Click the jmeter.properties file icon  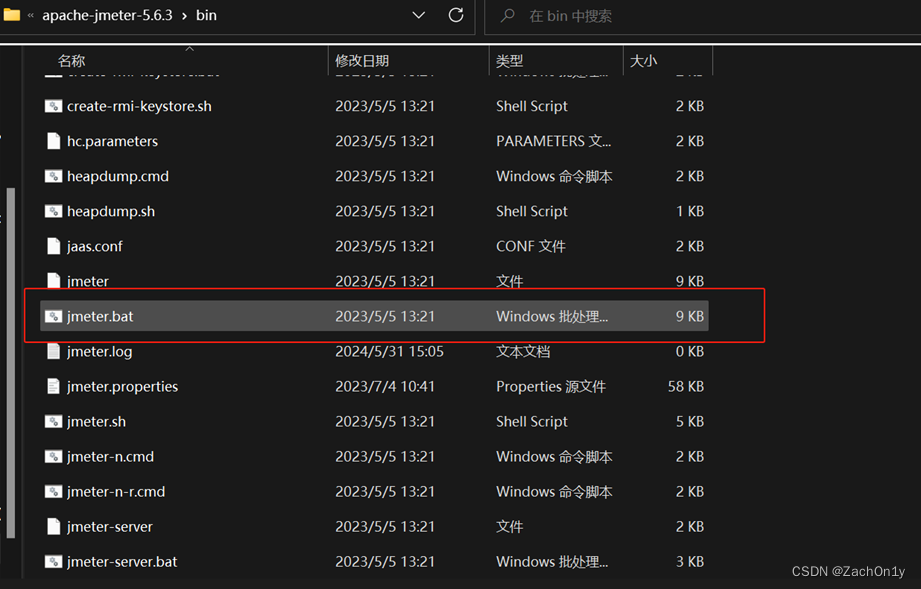(53, 386)
